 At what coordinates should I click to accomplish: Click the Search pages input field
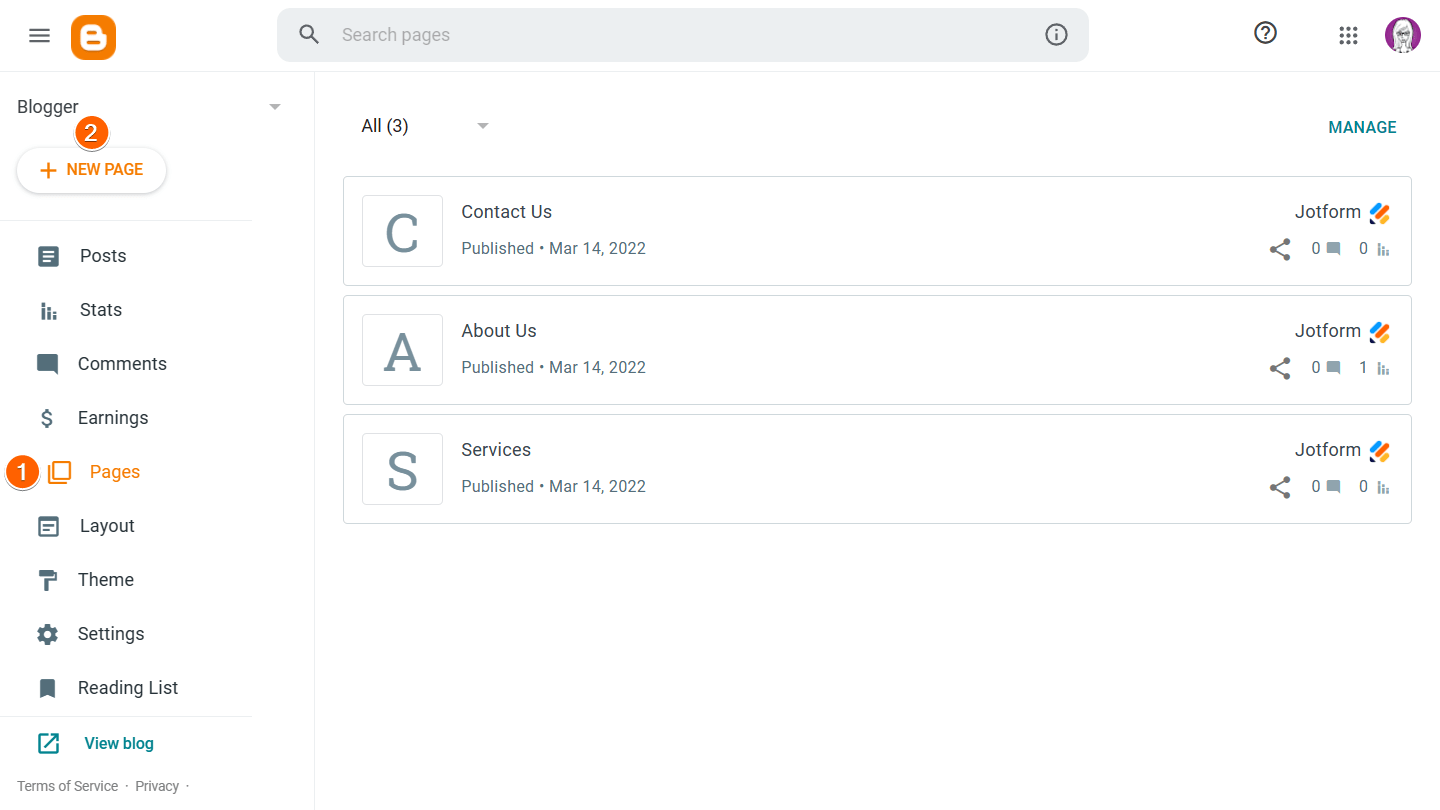(680, 35)
